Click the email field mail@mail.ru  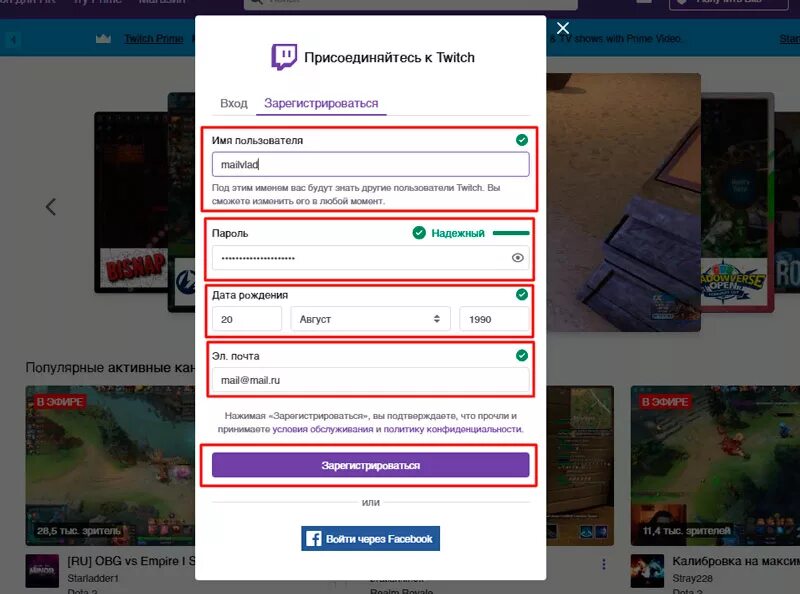tap(370, 380)
